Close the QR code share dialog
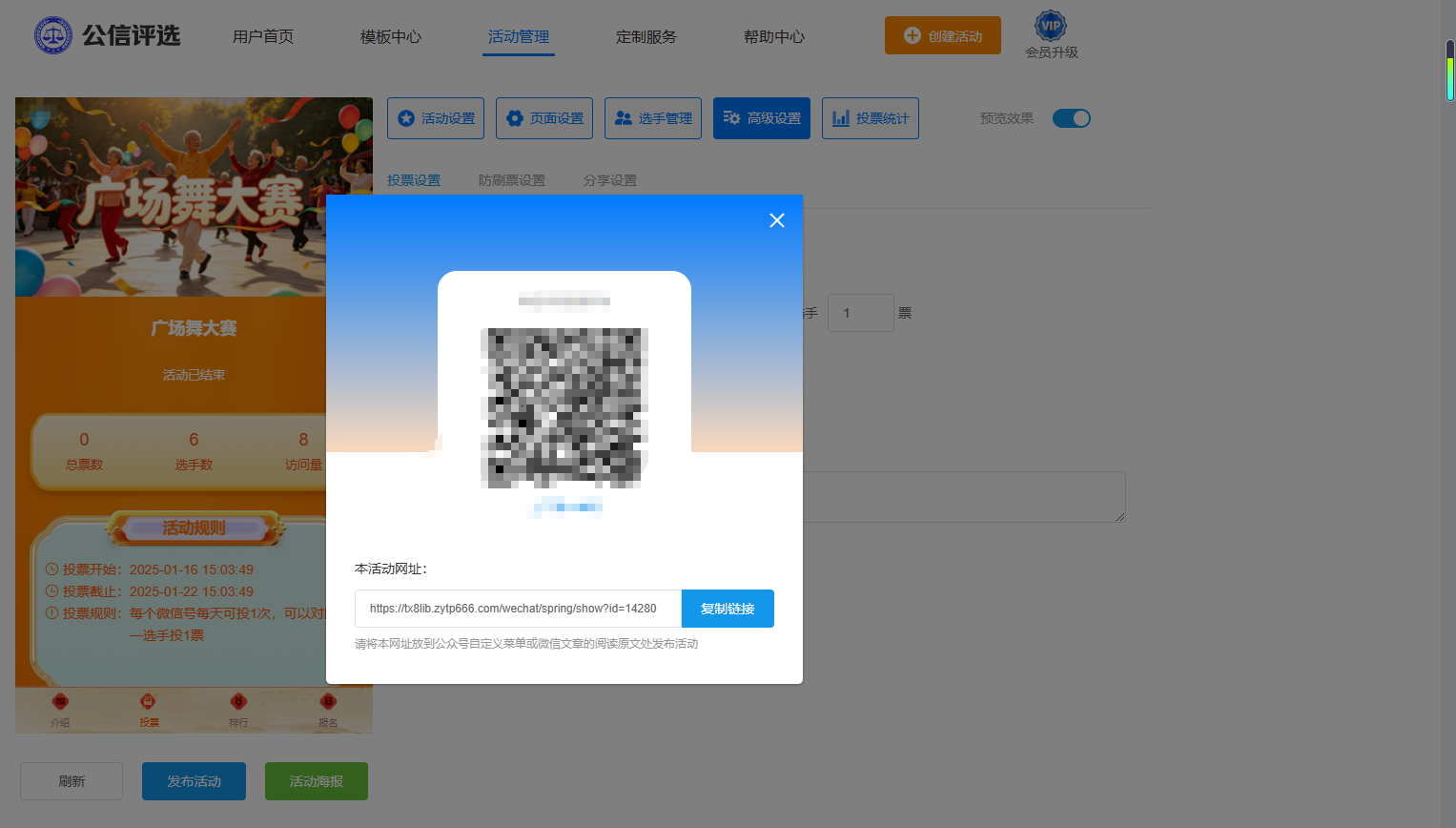Screen dimensions: 1456x828 (777, 220)
